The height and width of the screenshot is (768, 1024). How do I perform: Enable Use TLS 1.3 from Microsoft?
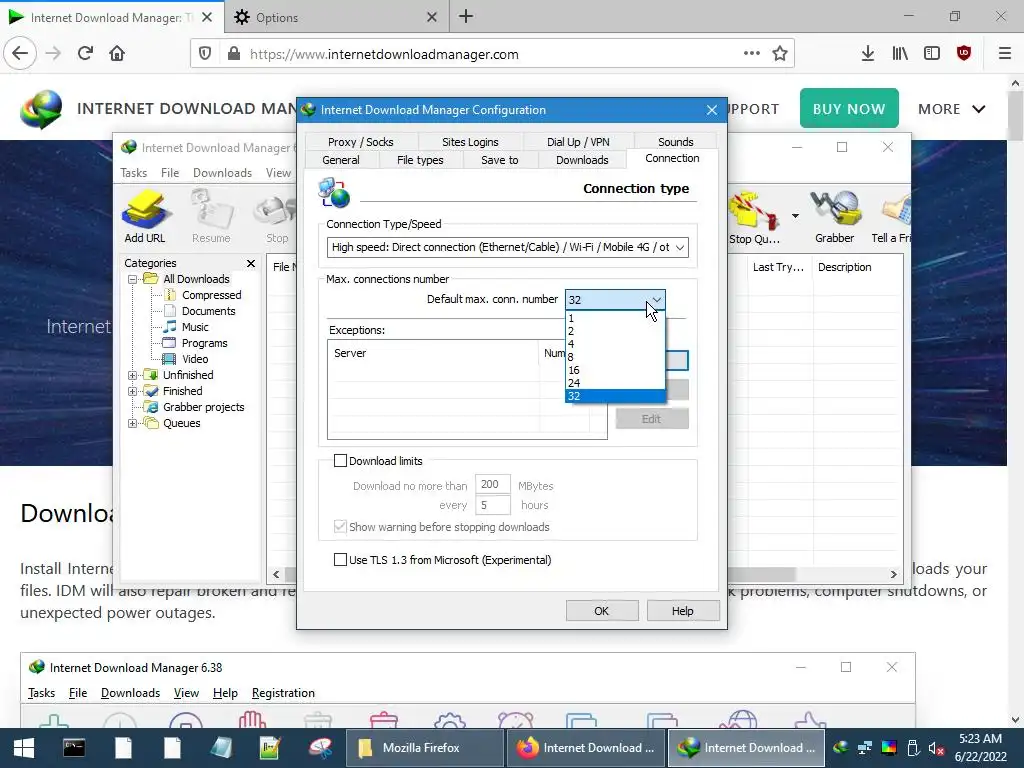[340, 560]
